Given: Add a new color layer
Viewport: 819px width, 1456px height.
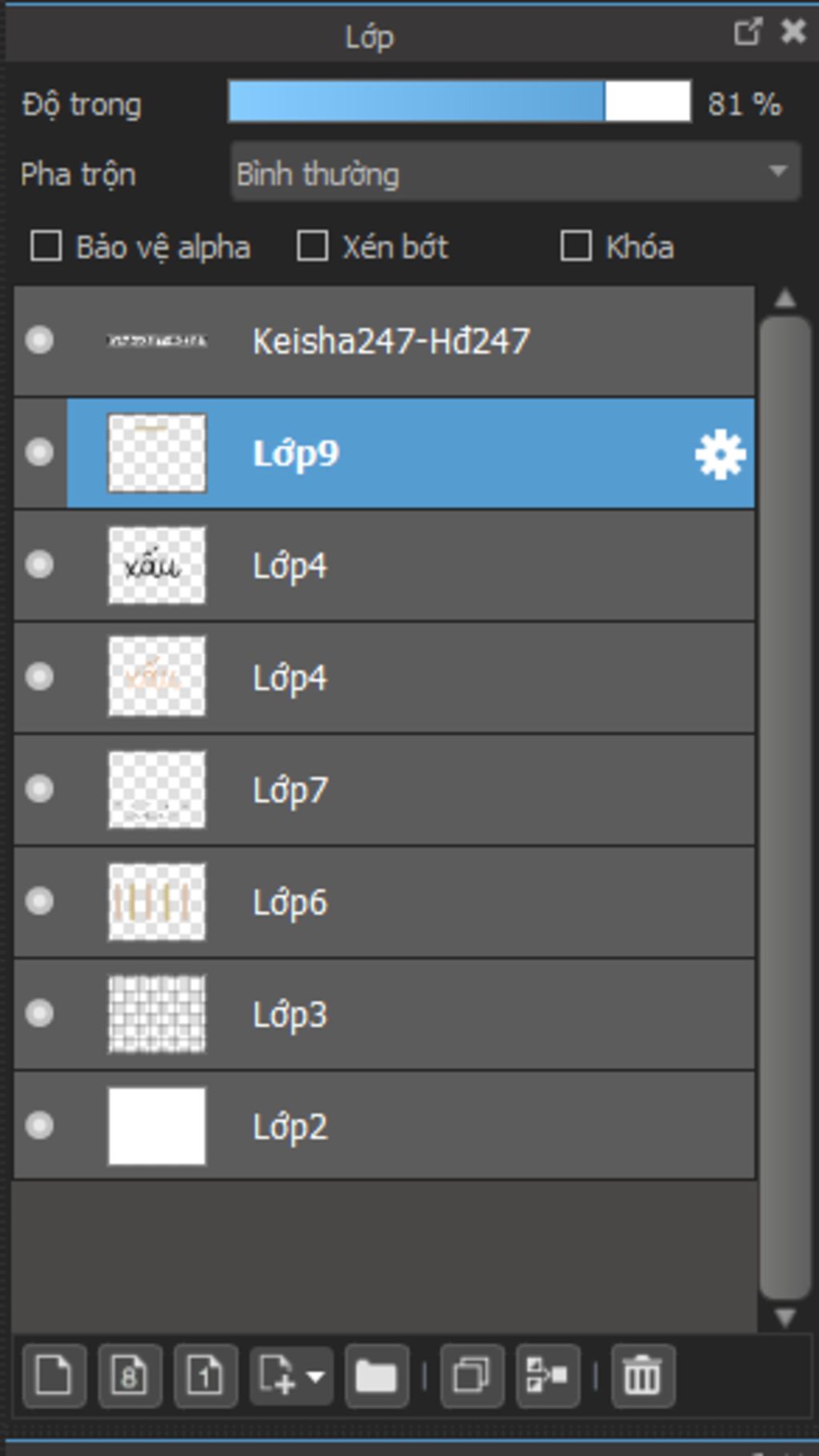Looking at the screenshot, I should click(54, 1376).
